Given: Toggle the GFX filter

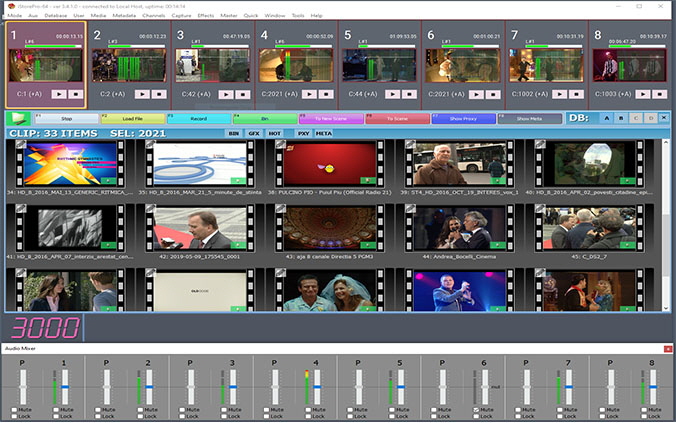Looking at the screenshot, I should point(254,134).
